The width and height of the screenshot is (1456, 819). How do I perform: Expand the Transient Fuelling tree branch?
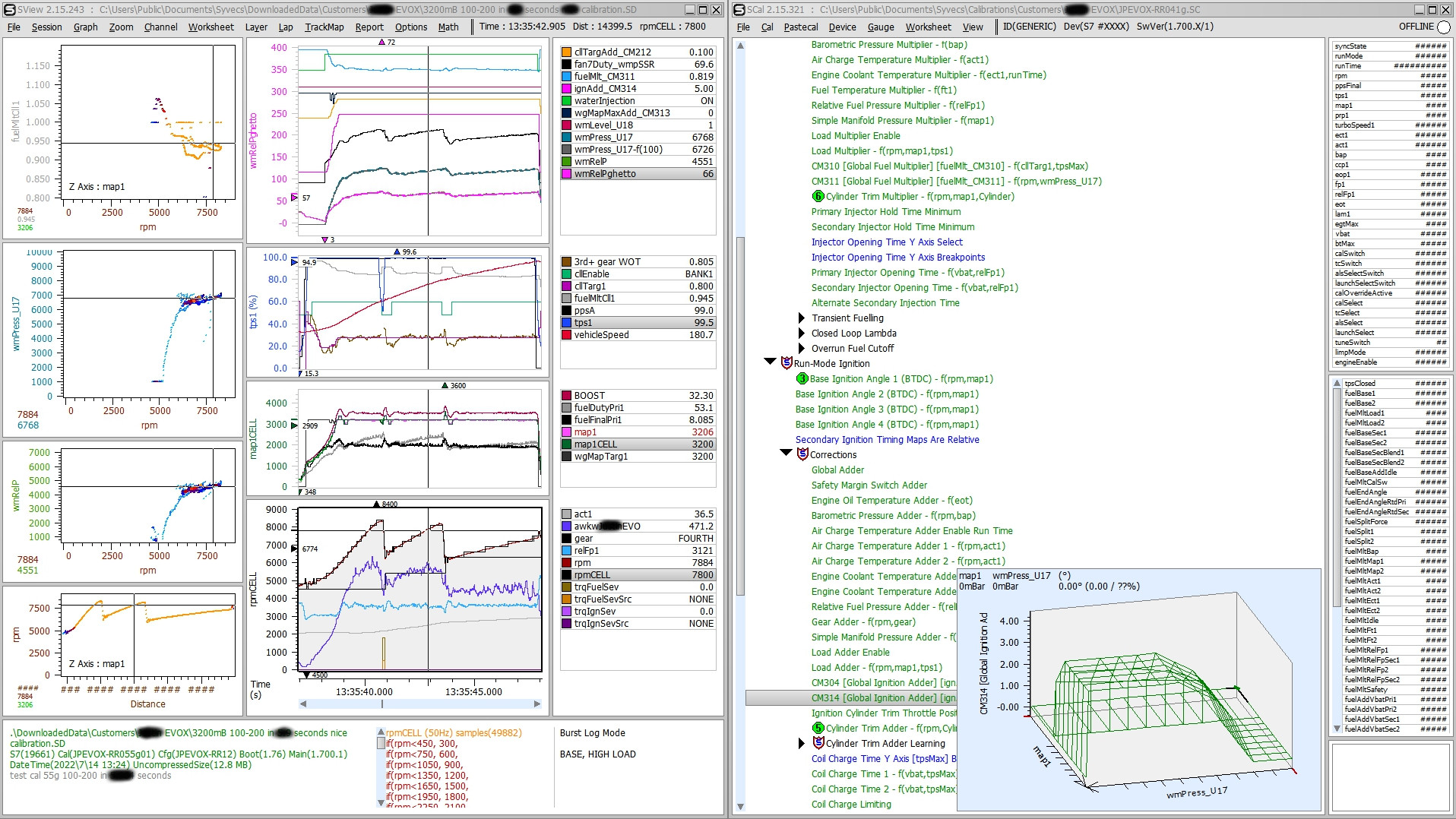pyautogui.click(x=802, y=318)
